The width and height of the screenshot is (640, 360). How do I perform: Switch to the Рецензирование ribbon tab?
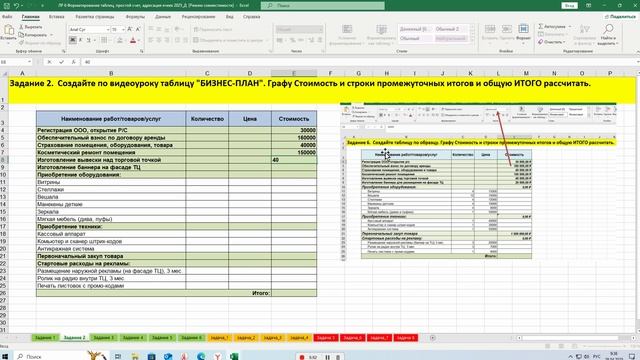tap(198, 17)
